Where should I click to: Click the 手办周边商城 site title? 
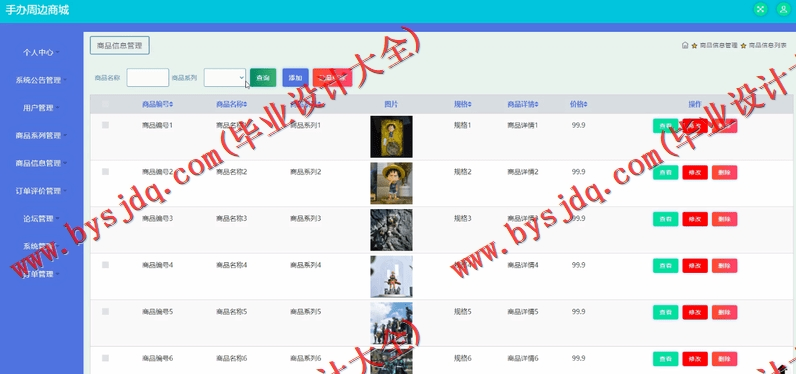37,10
